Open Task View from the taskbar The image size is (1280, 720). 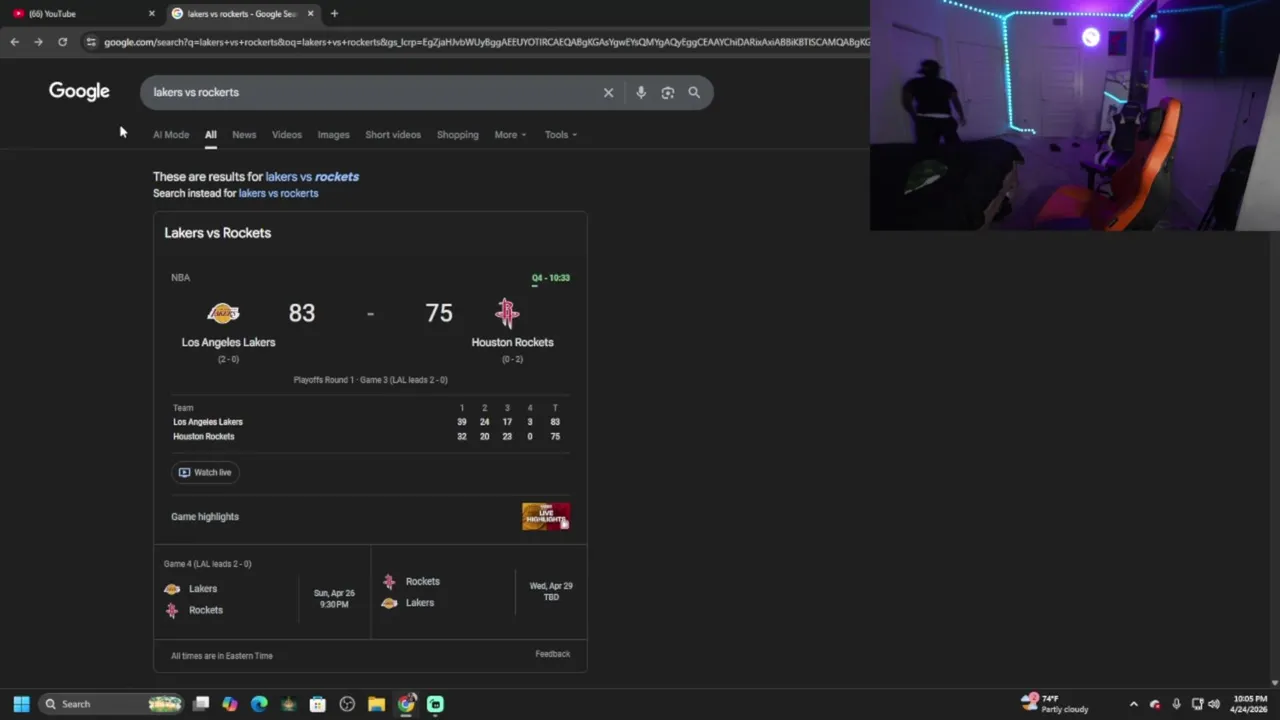point(201,704)
